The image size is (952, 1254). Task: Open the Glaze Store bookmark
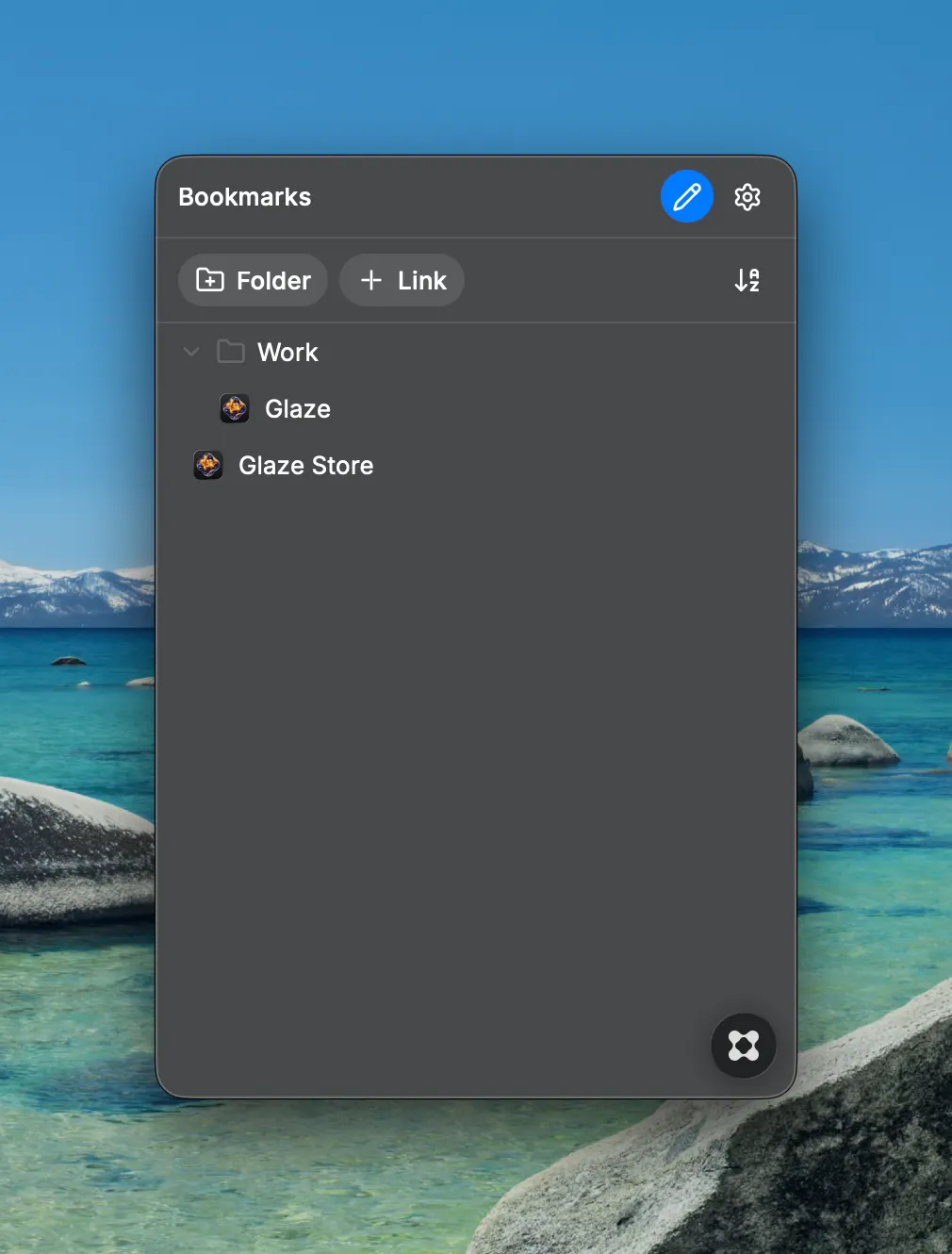click(476, 465)
